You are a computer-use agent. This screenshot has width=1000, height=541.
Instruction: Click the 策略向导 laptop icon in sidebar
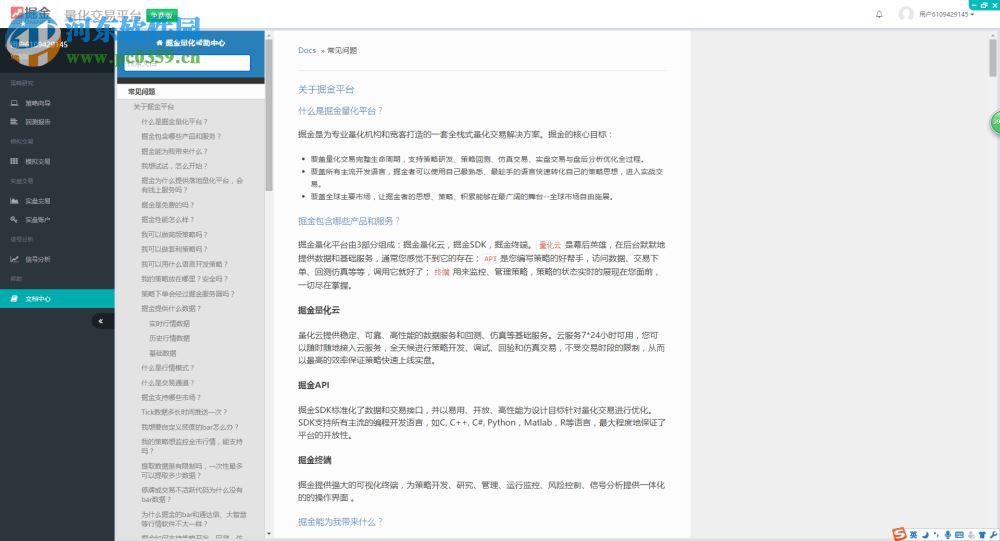(x=14, y=103)
